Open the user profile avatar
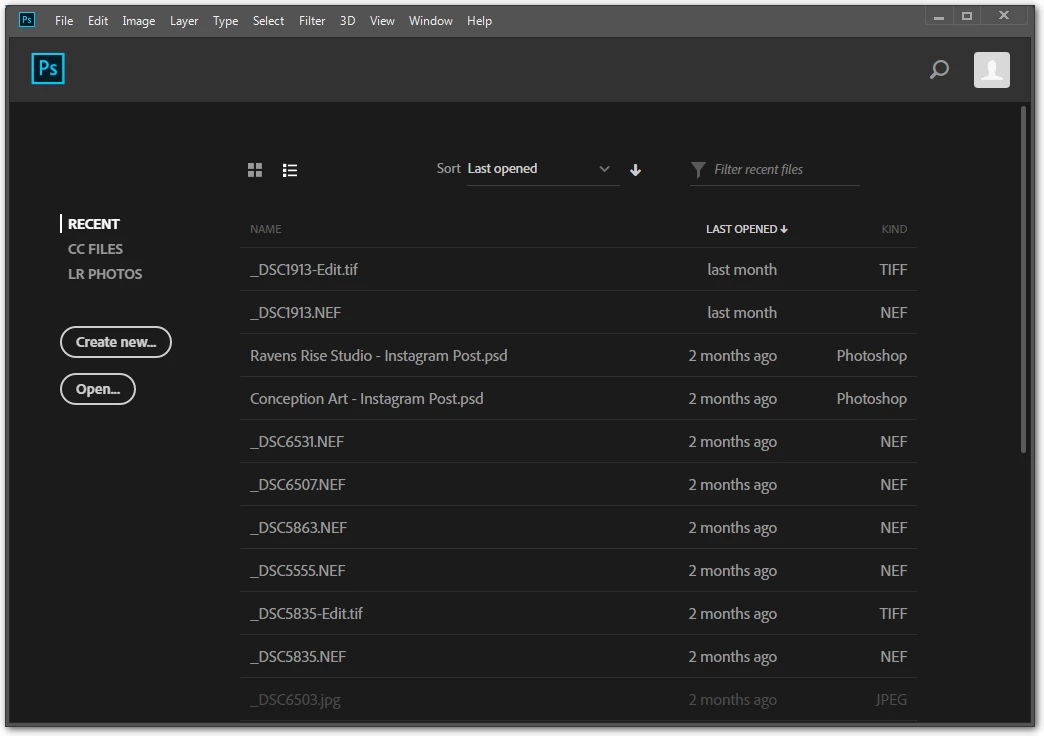 tap(991, 70)
